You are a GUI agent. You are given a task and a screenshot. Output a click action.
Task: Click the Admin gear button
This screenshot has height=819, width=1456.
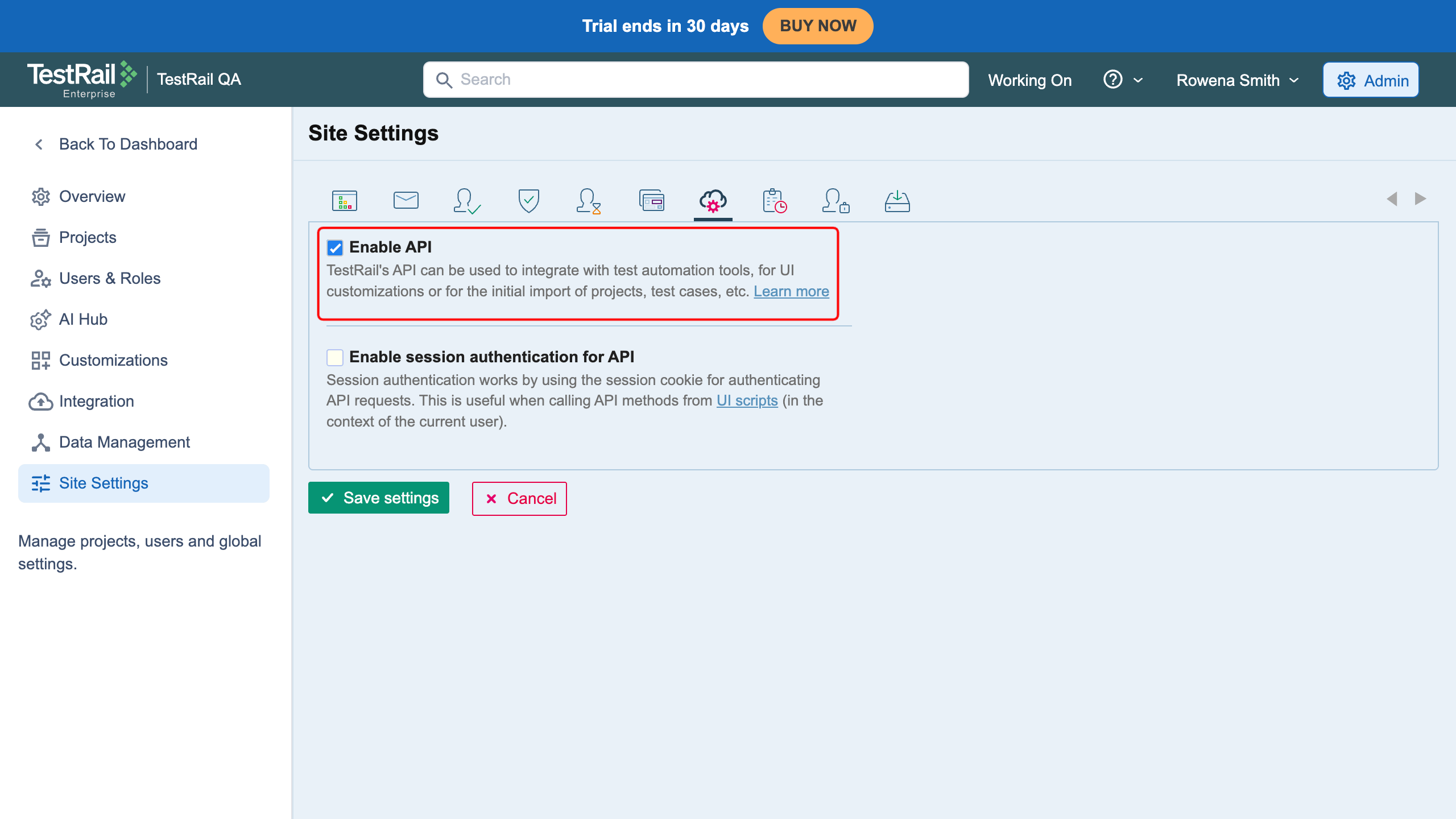click(1371, 80)
